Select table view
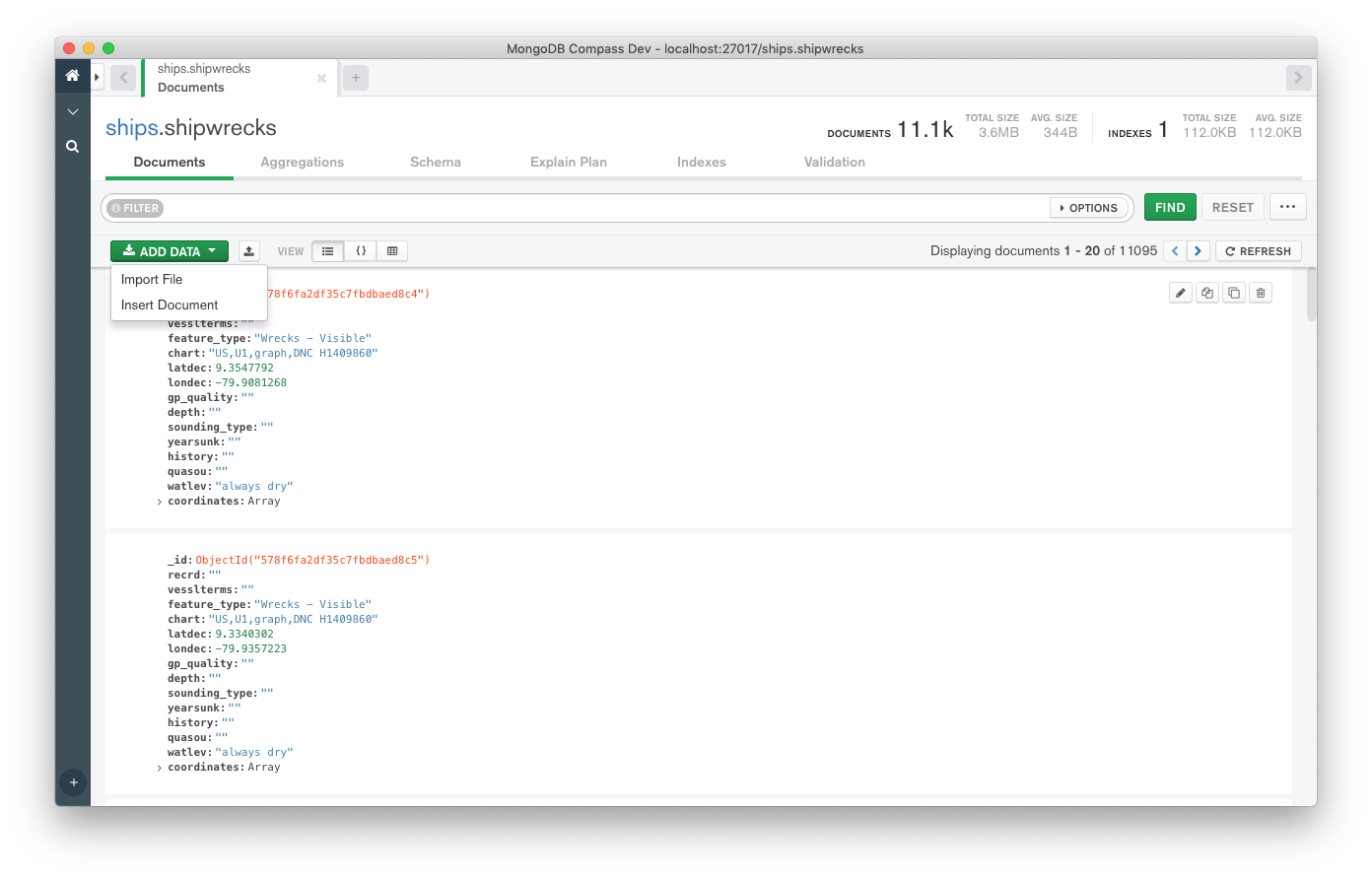This screenshot has height=879, width=1372. click(x=392, y=251)
